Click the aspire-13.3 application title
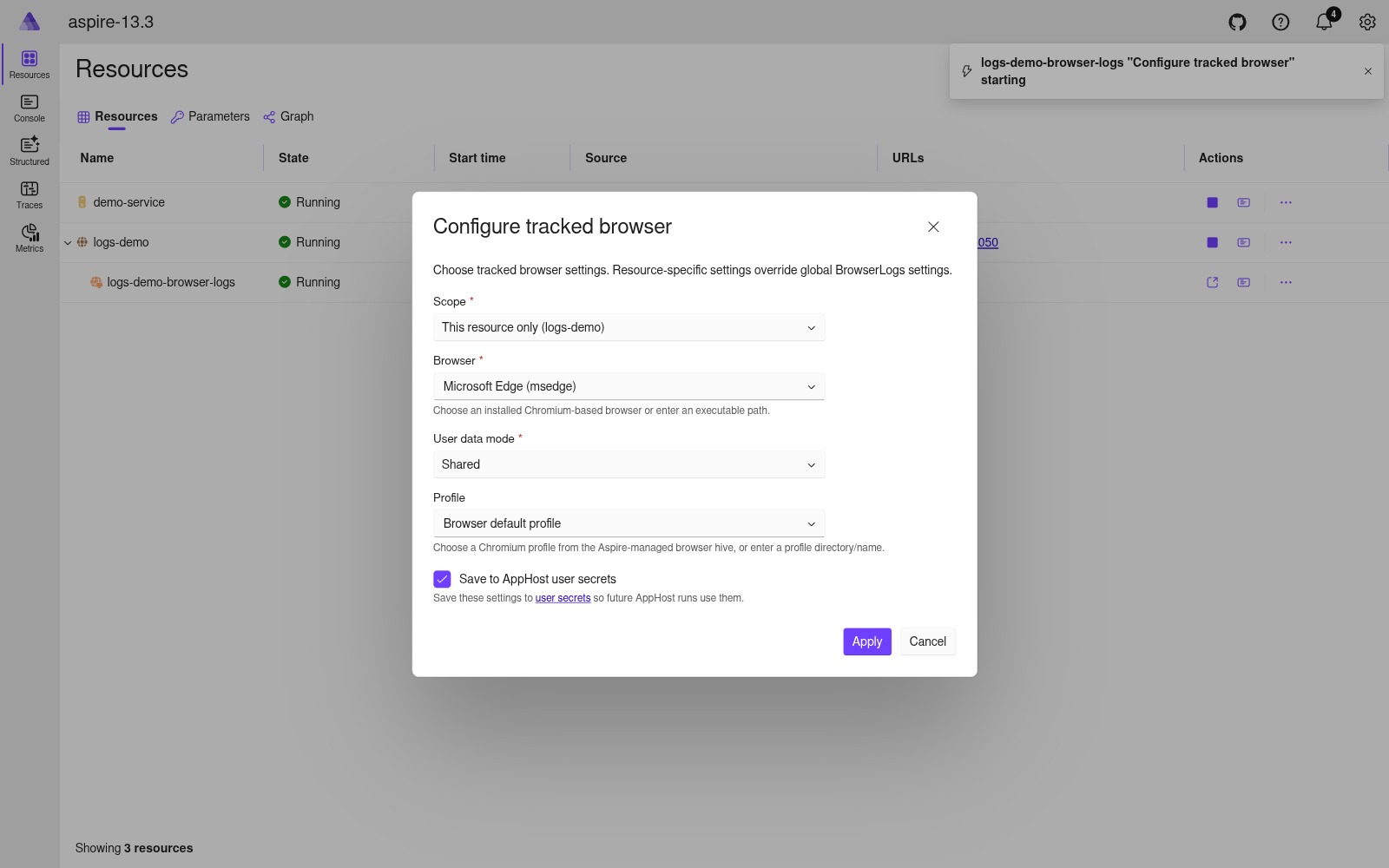The width and height of the screenshot is (1389, 868). point(111,22)
